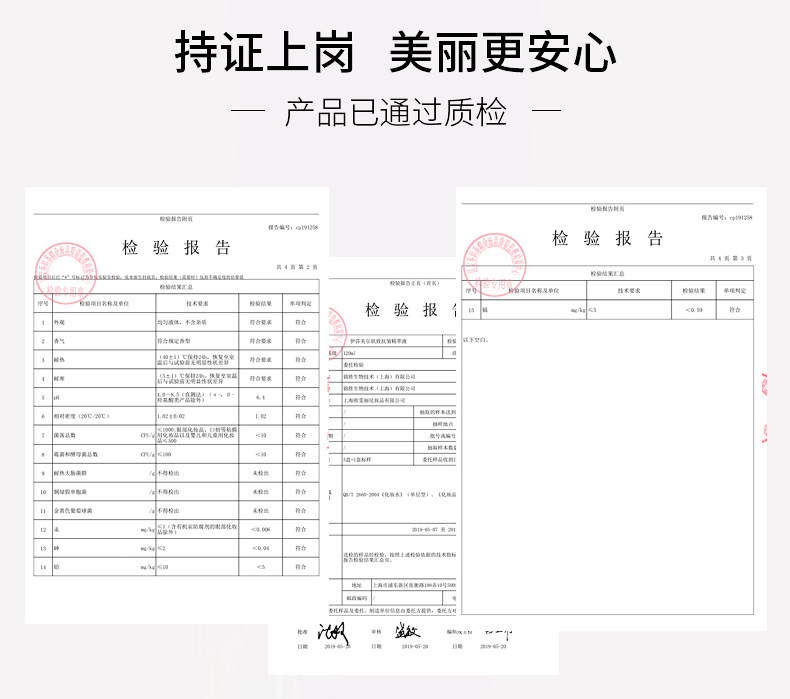
Task: Open the left inspection report page image
Action: click(177, 406)
